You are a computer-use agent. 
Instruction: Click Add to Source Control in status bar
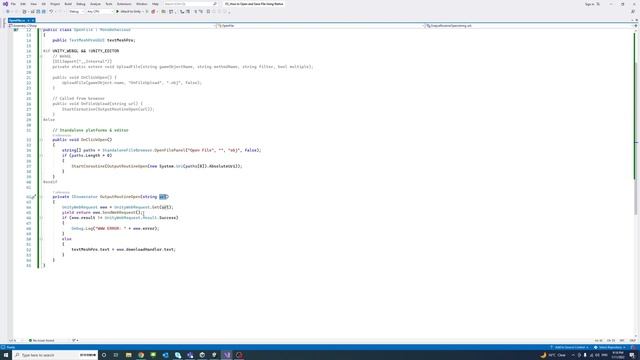click(x=569, y=347)
